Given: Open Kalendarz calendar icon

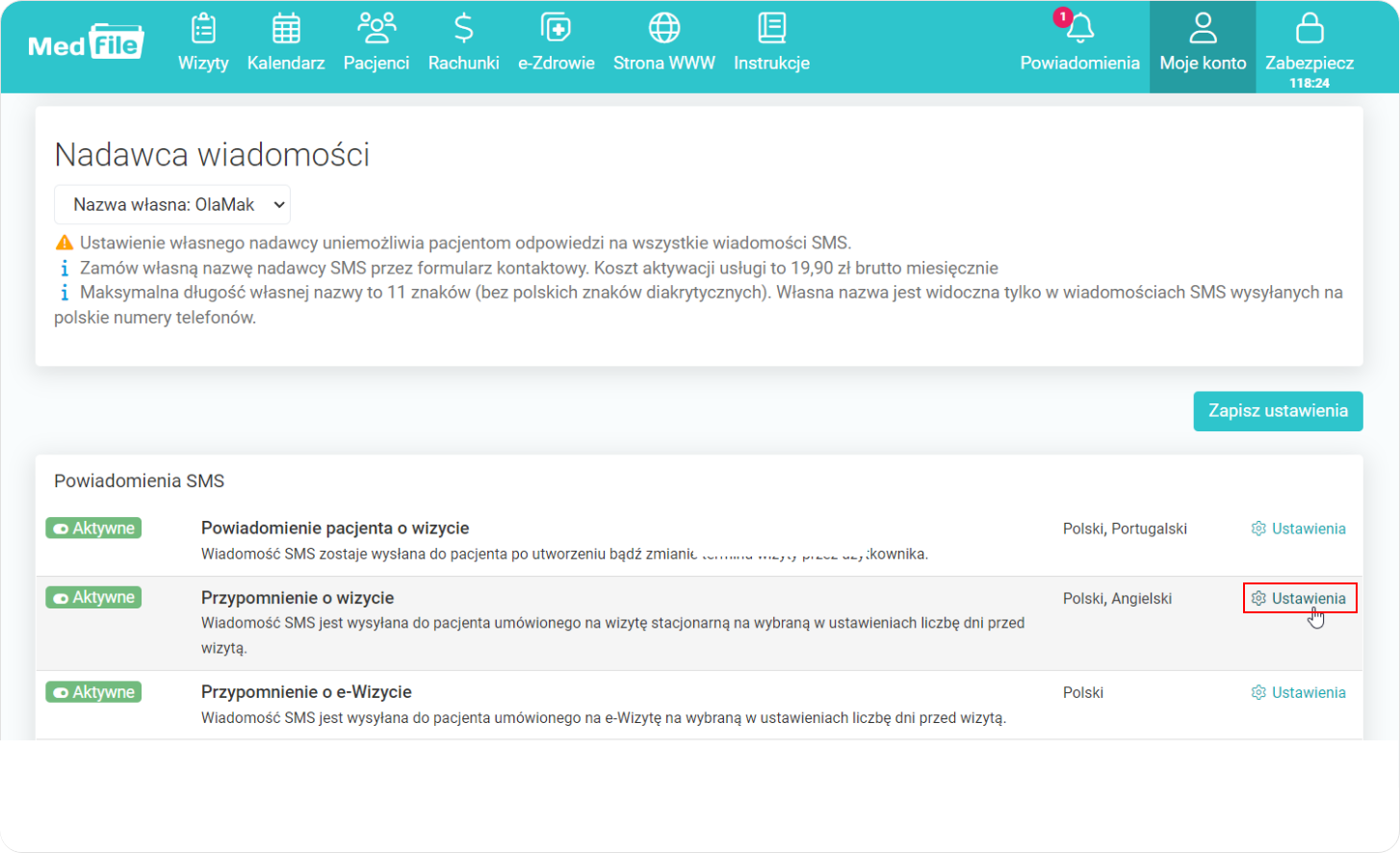Looking at the screenshot, I should (x=286, y=28).
